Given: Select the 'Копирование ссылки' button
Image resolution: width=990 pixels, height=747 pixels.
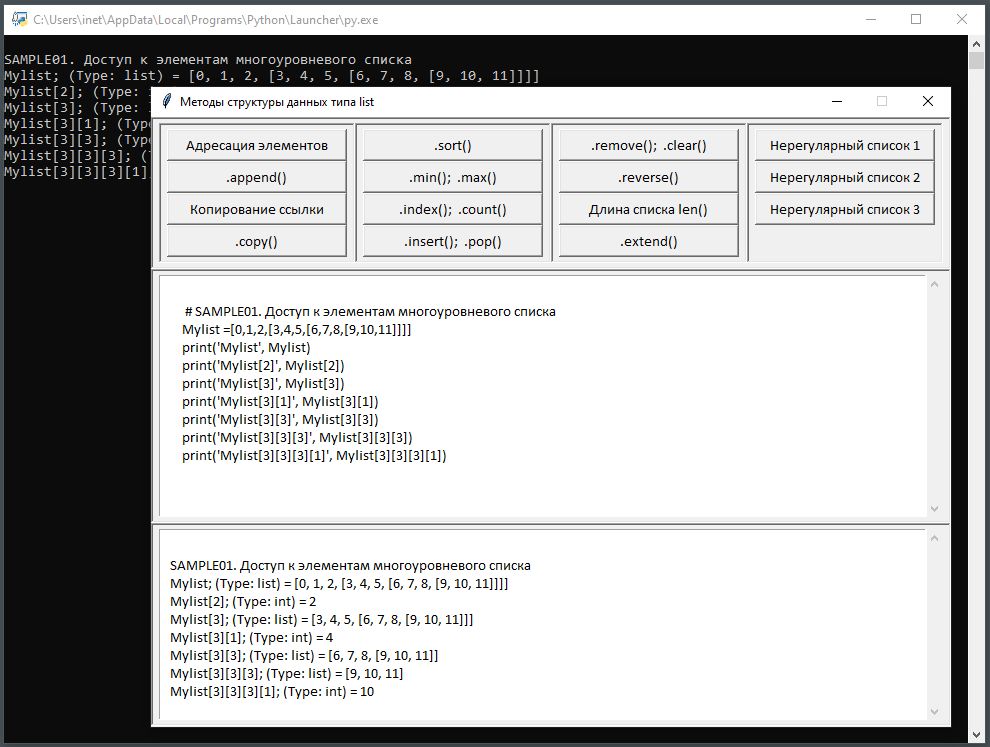Looking at the screenshot, I should [x=256, y=209].
